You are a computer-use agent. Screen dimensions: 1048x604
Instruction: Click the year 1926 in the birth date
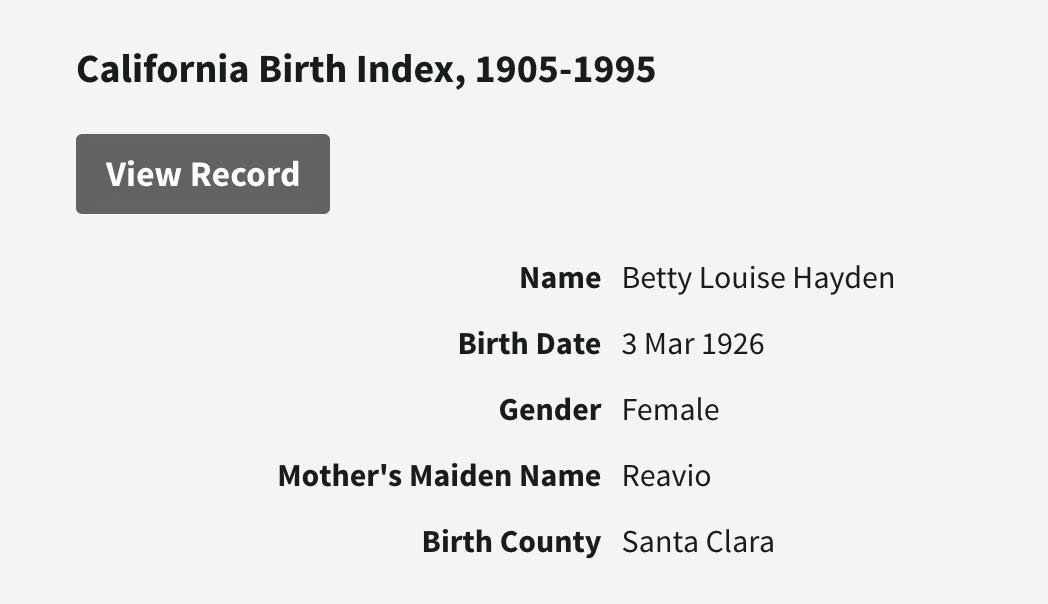pyautogui.click(x=733, y=344)
